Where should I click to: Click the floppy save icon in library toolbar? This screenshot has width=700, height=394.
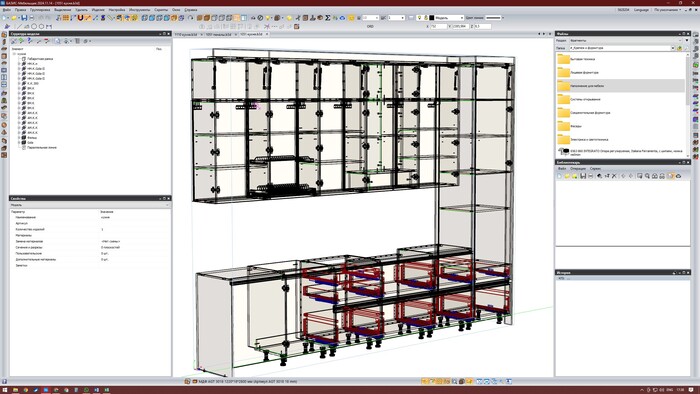pos(583,176)
